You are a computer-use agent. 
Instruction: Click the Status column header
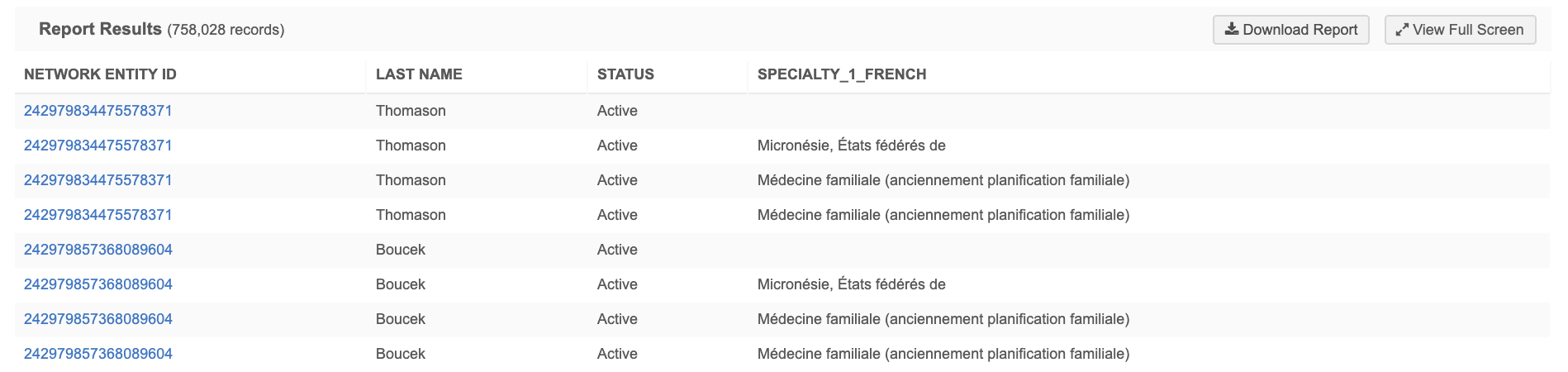[x=625, y=74]
